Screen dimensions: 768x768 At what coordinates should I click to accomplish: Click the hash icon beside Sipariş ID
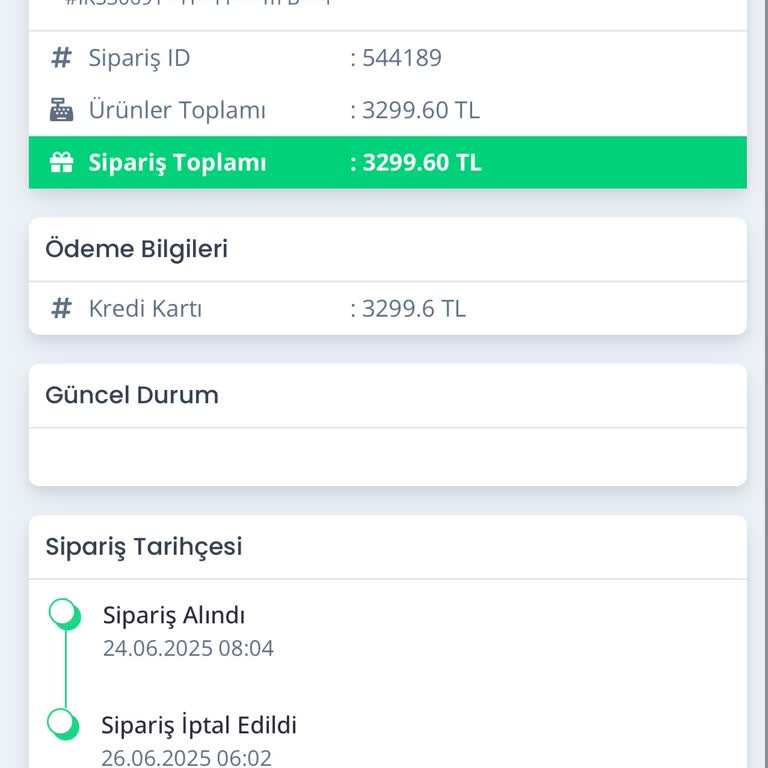61,58
